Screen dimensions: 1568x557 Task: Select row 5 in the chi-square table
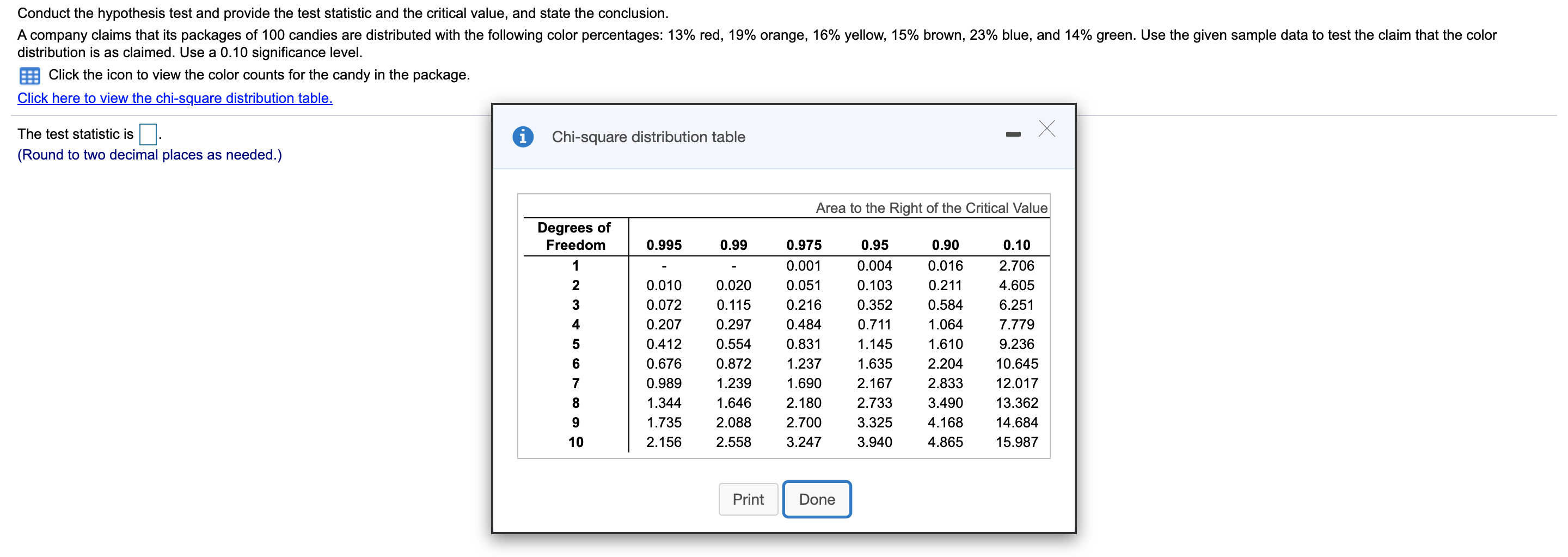575,344
